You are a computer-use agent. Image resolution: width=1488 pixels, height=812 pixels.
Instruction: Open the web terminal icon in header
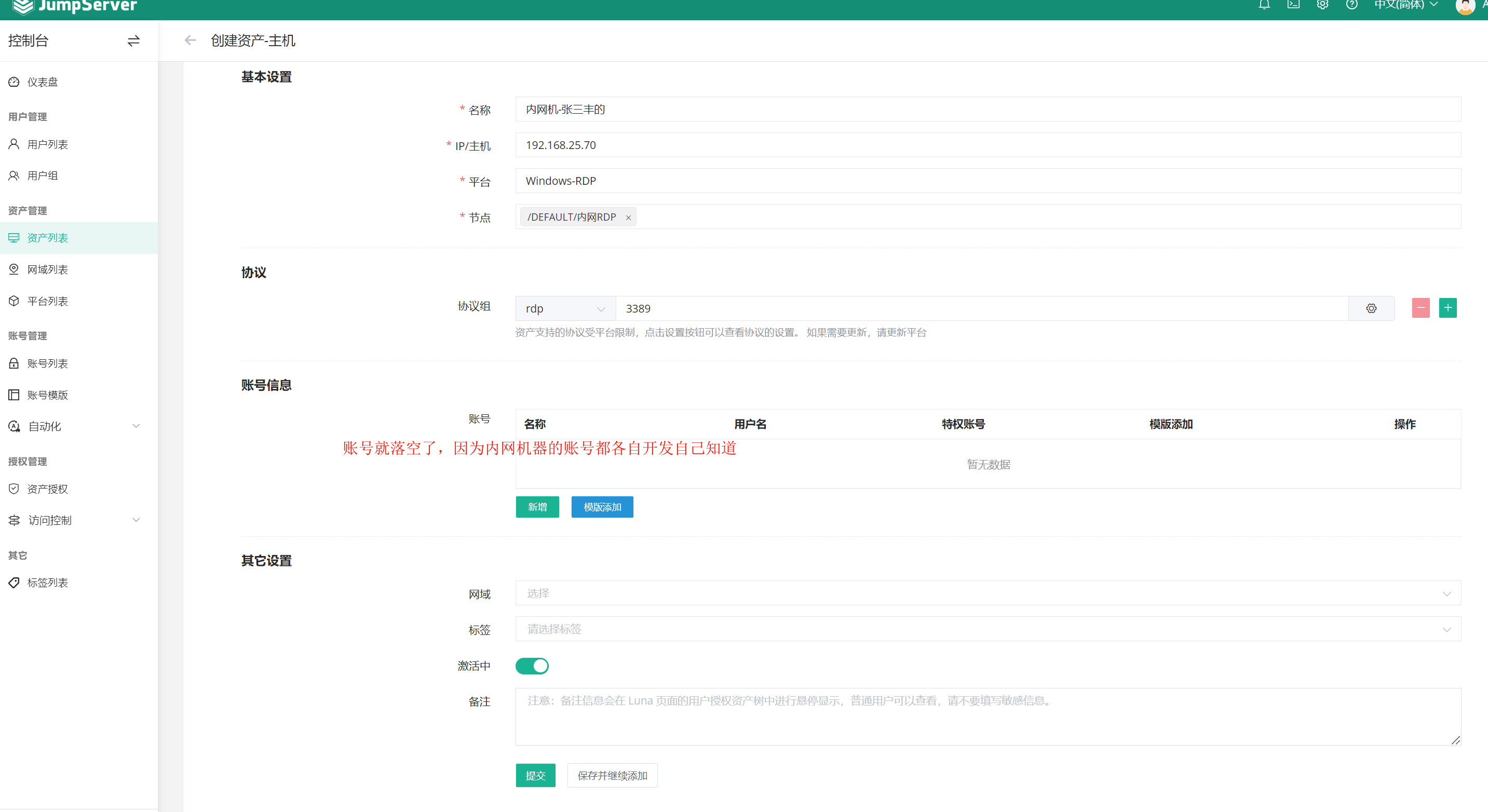(1293, 5)
